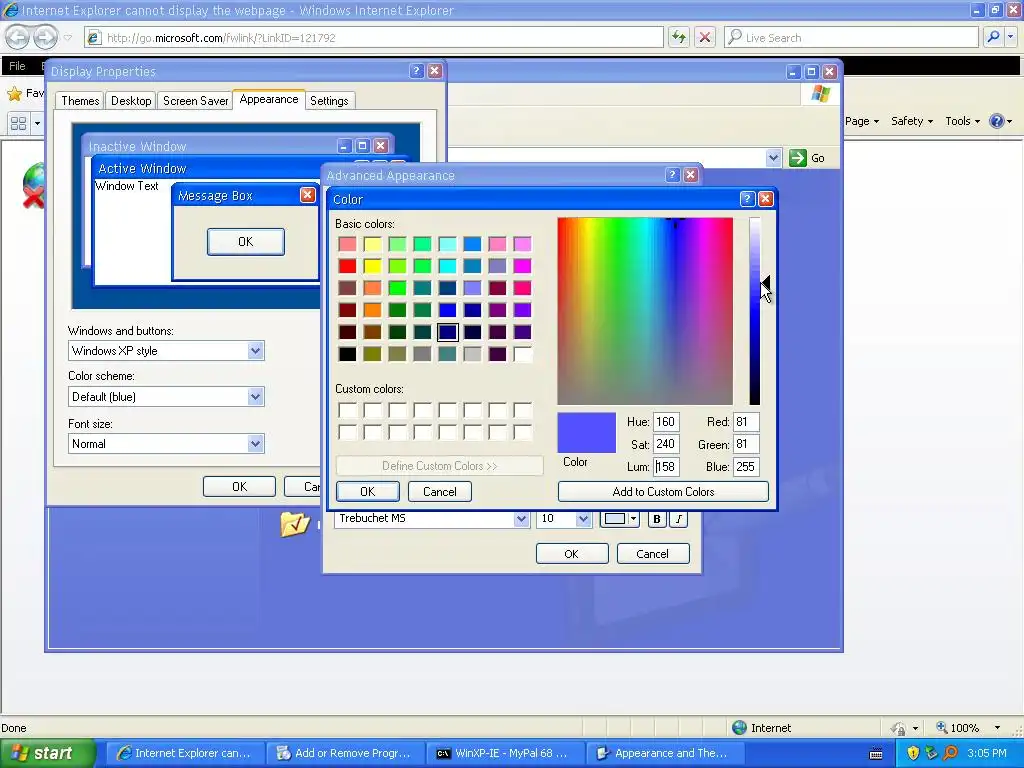Image resolution: width=1024 pixels, height=768 pixels.
Task: Expand the IE Tools menu
Action: [x=963, y=121]
